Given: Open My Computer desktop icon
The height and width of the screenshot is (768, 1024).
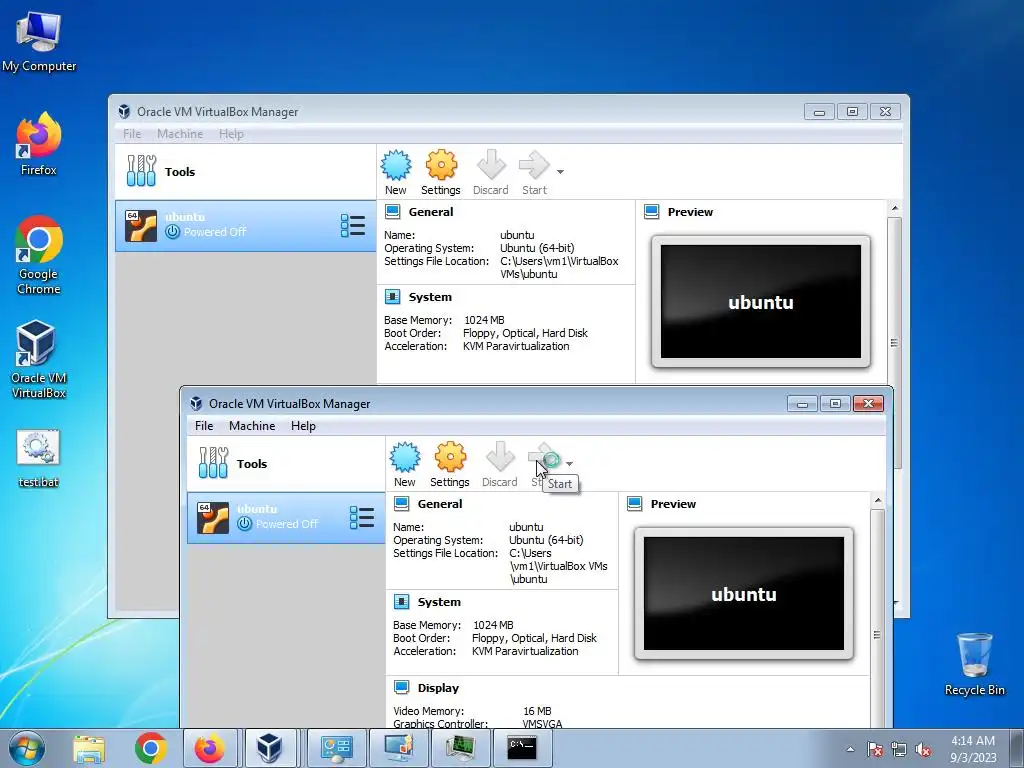Looking at the screenshot, I should 39,41.
